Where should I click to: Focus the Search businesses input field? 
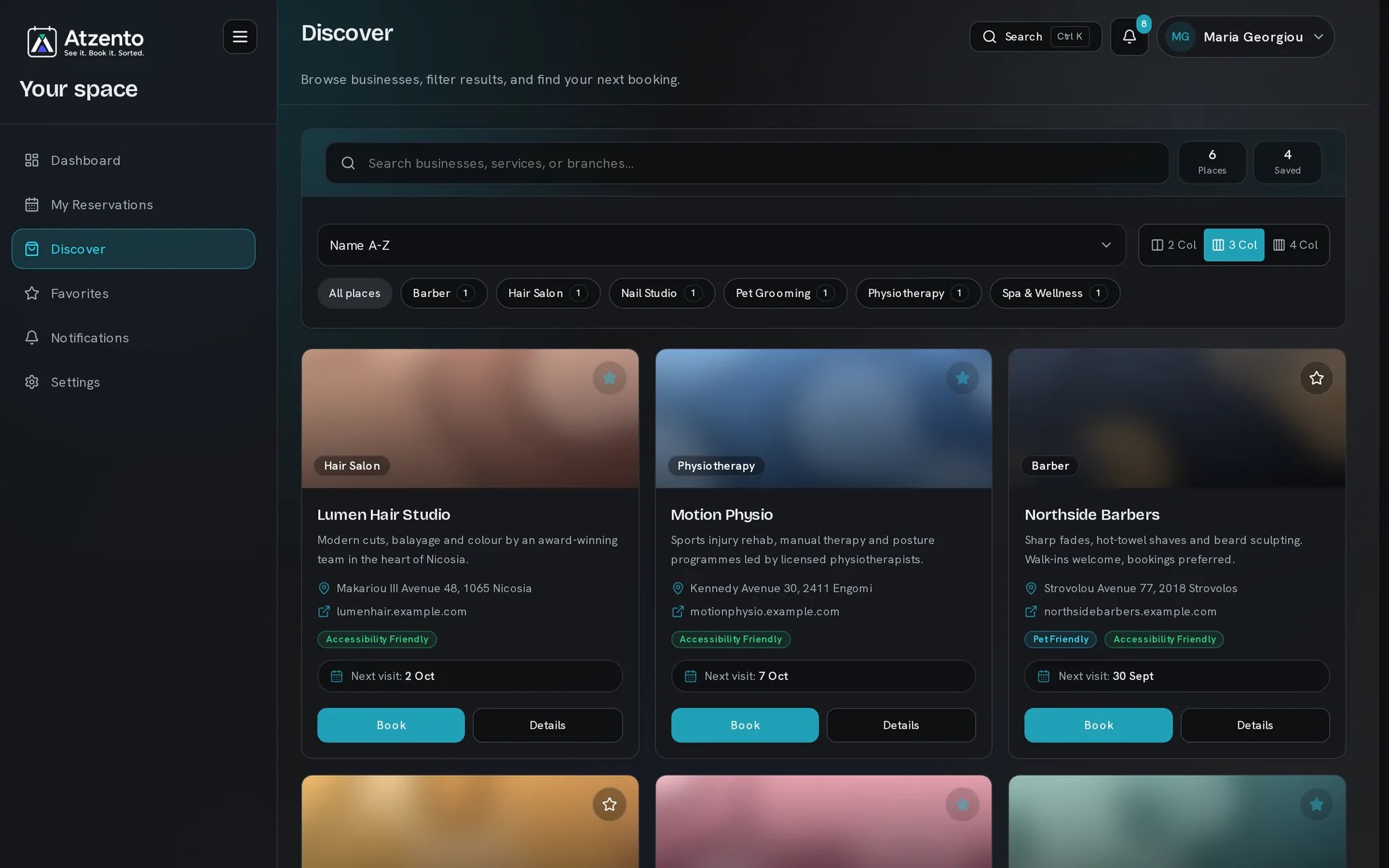point(747,163)
